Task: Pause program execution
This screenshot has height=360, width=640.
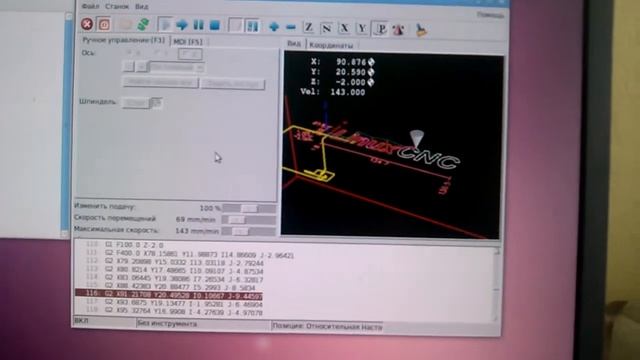Action: [198, 25]
